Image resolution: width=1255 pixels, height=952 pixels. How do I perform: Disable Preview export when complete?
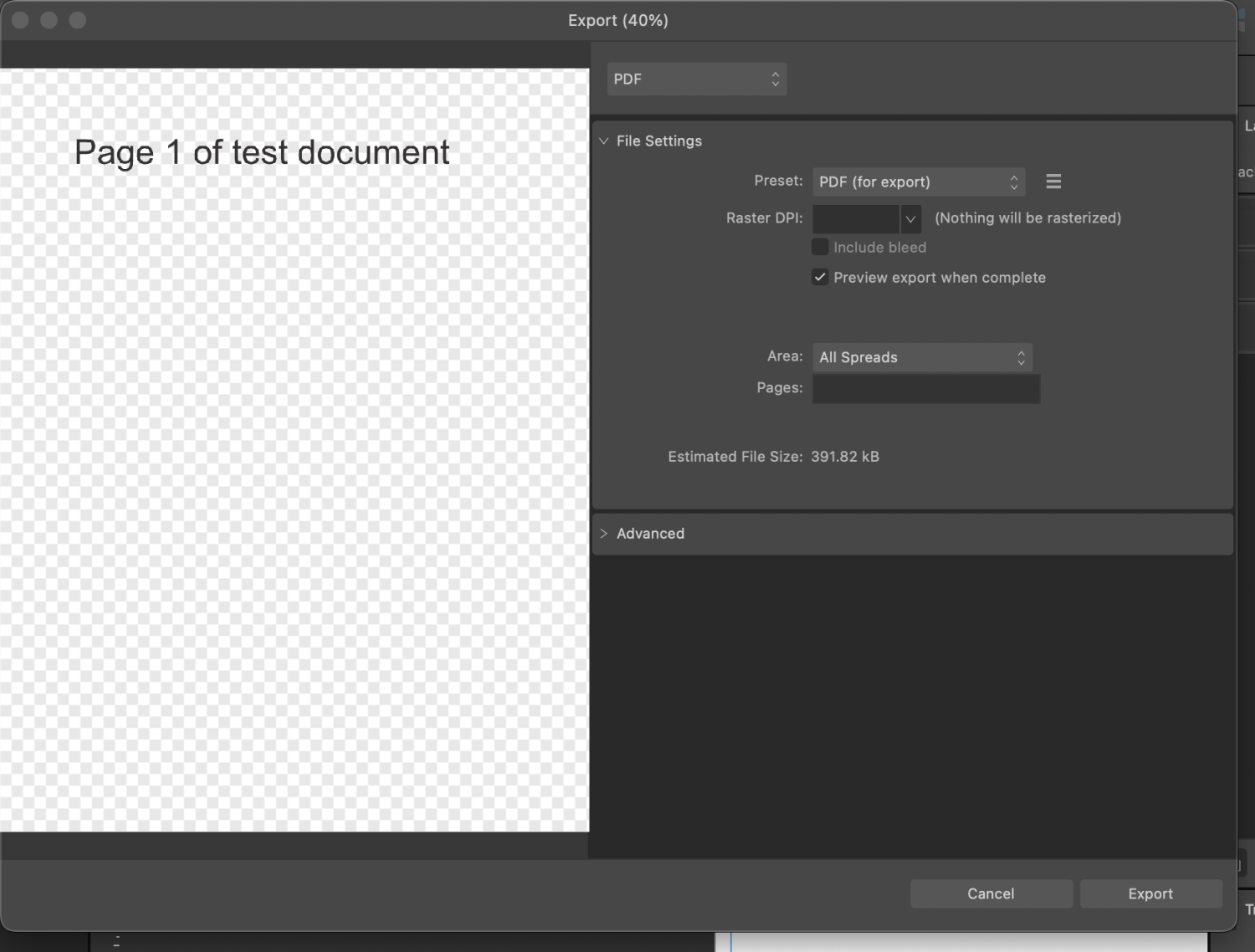tap(819, 276)
